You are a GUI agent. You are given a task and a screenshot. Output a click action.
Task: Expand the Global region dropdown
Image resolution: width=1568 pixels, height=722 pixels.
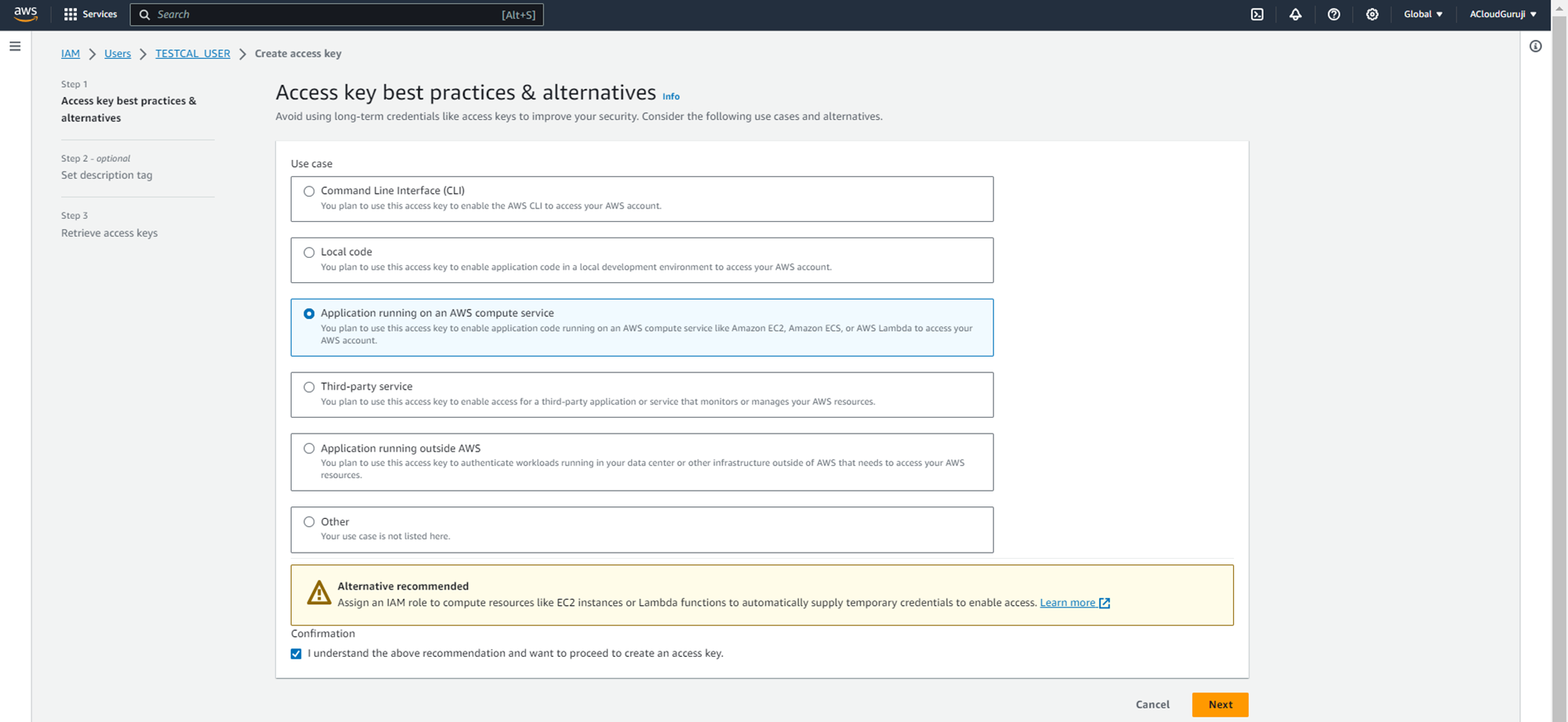pos(1422,14)
